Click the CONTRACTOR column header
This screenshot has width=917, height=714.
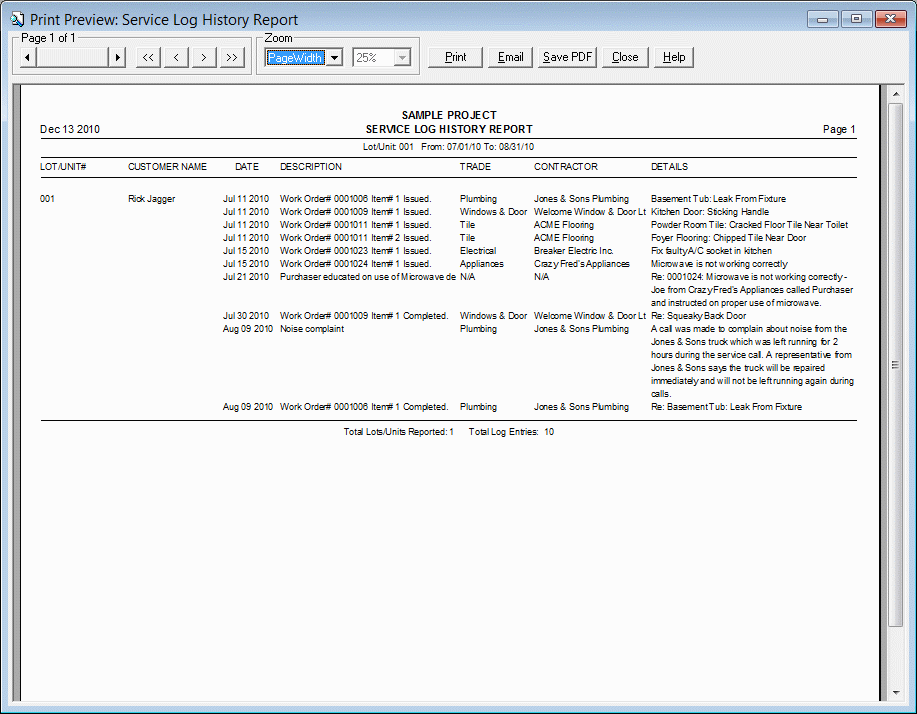coord(566,167)
